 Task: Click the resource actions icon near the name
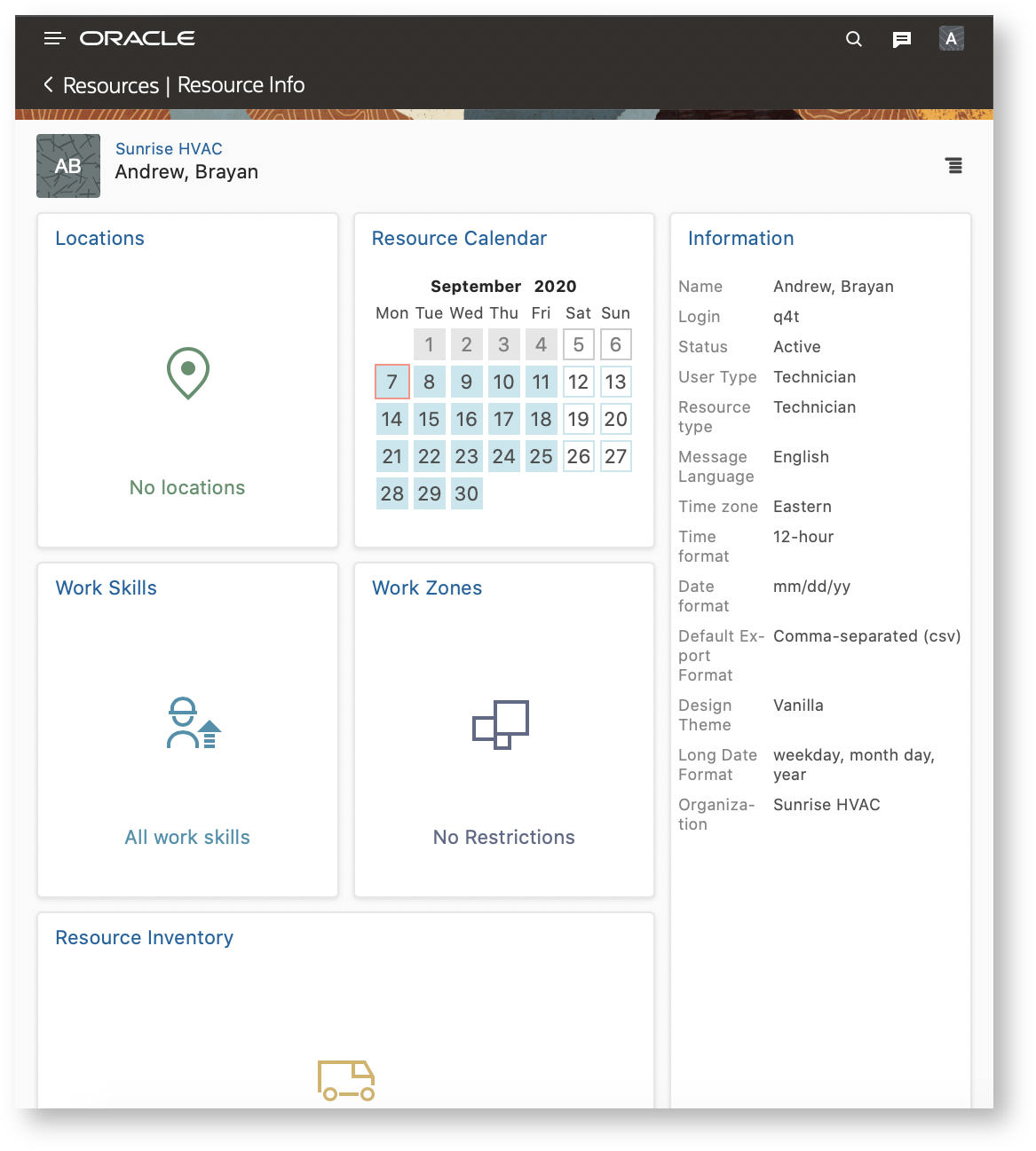[x=954, y=166]
